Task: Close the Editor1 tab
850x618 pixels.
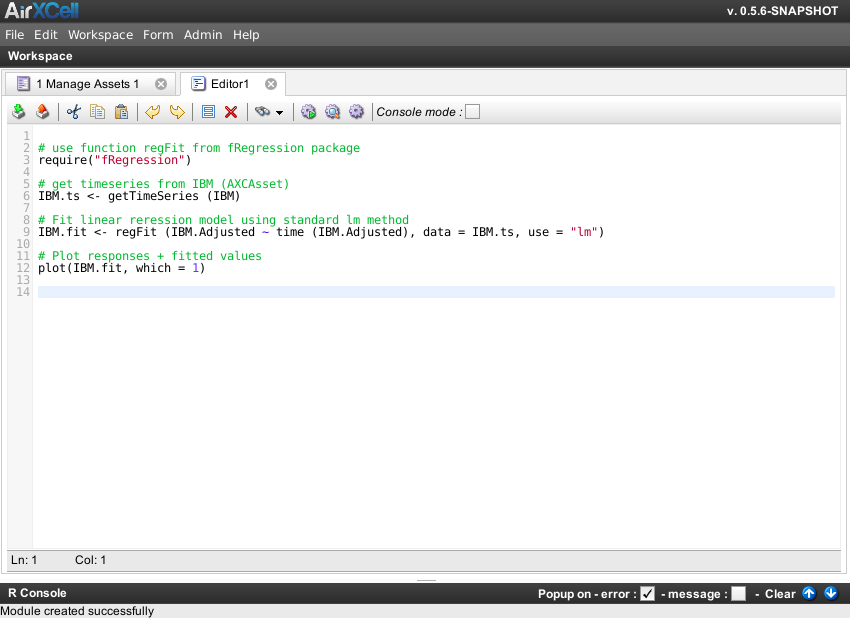Action: [271, 84]
